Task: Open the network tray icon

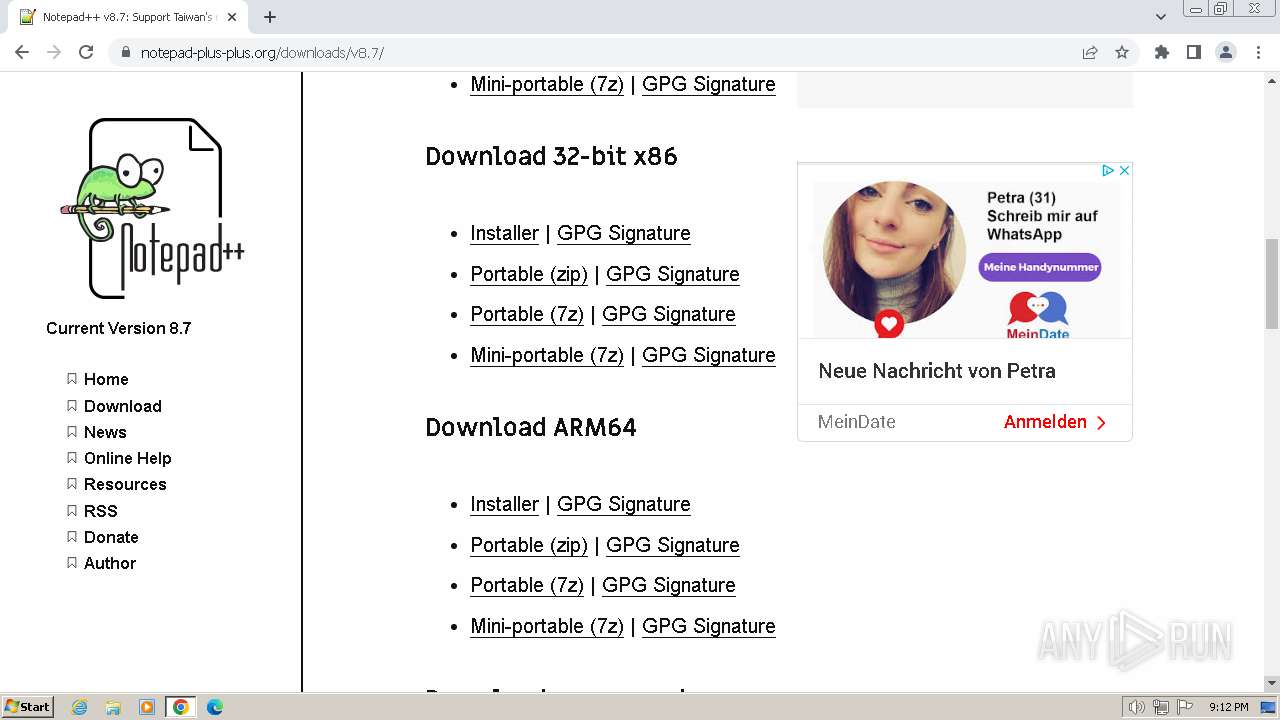Action: (x=1160, y=707)
